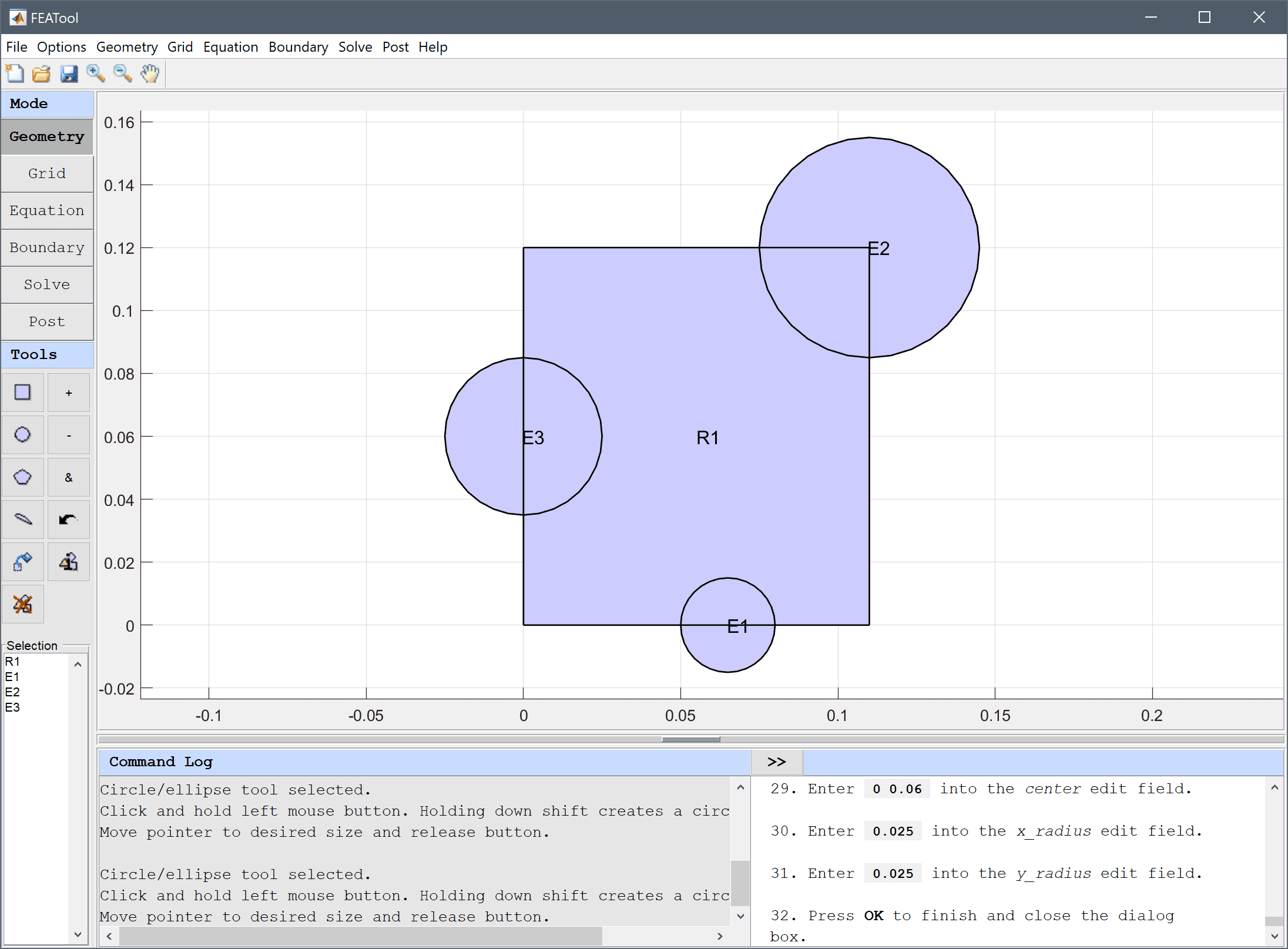Select the Zoom in magnifier tool

point(96,73)
